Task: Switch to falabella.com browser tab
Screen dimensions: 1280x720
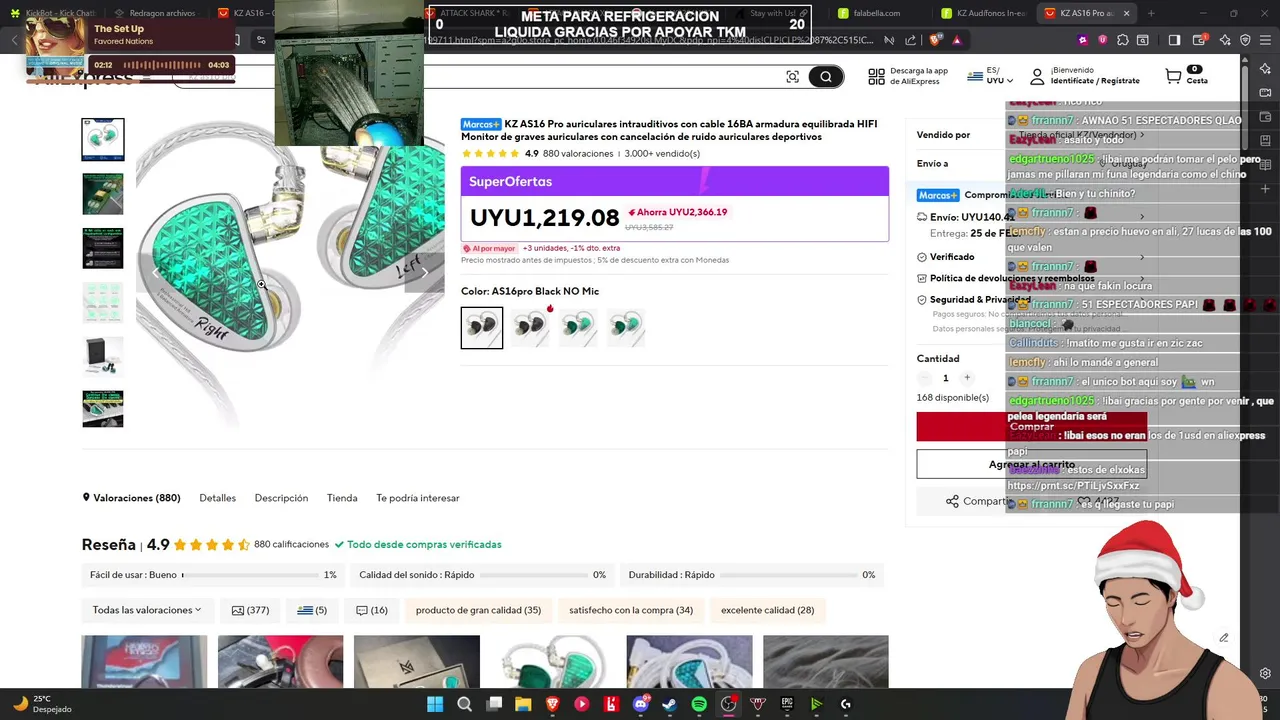Action: click(880, 13)
